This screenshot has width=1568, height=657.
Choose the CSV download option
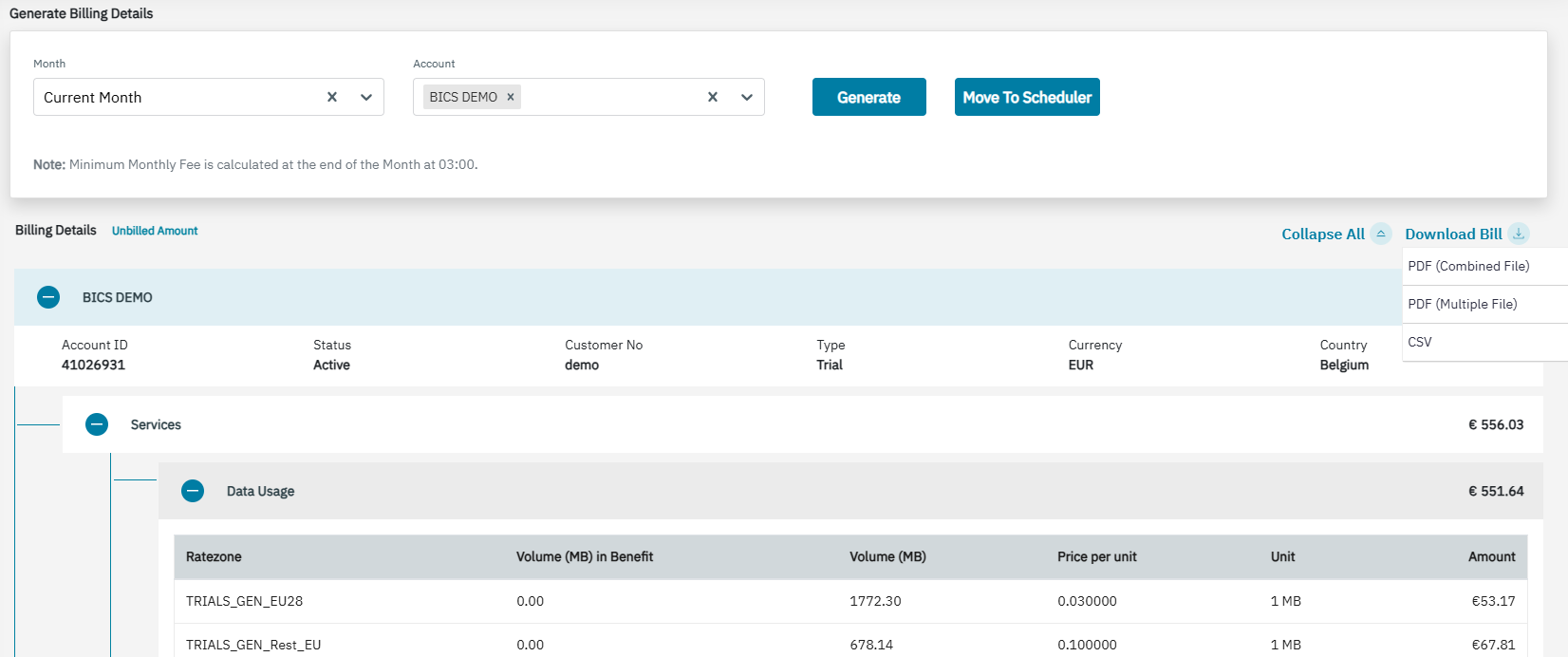[1420, 342]
